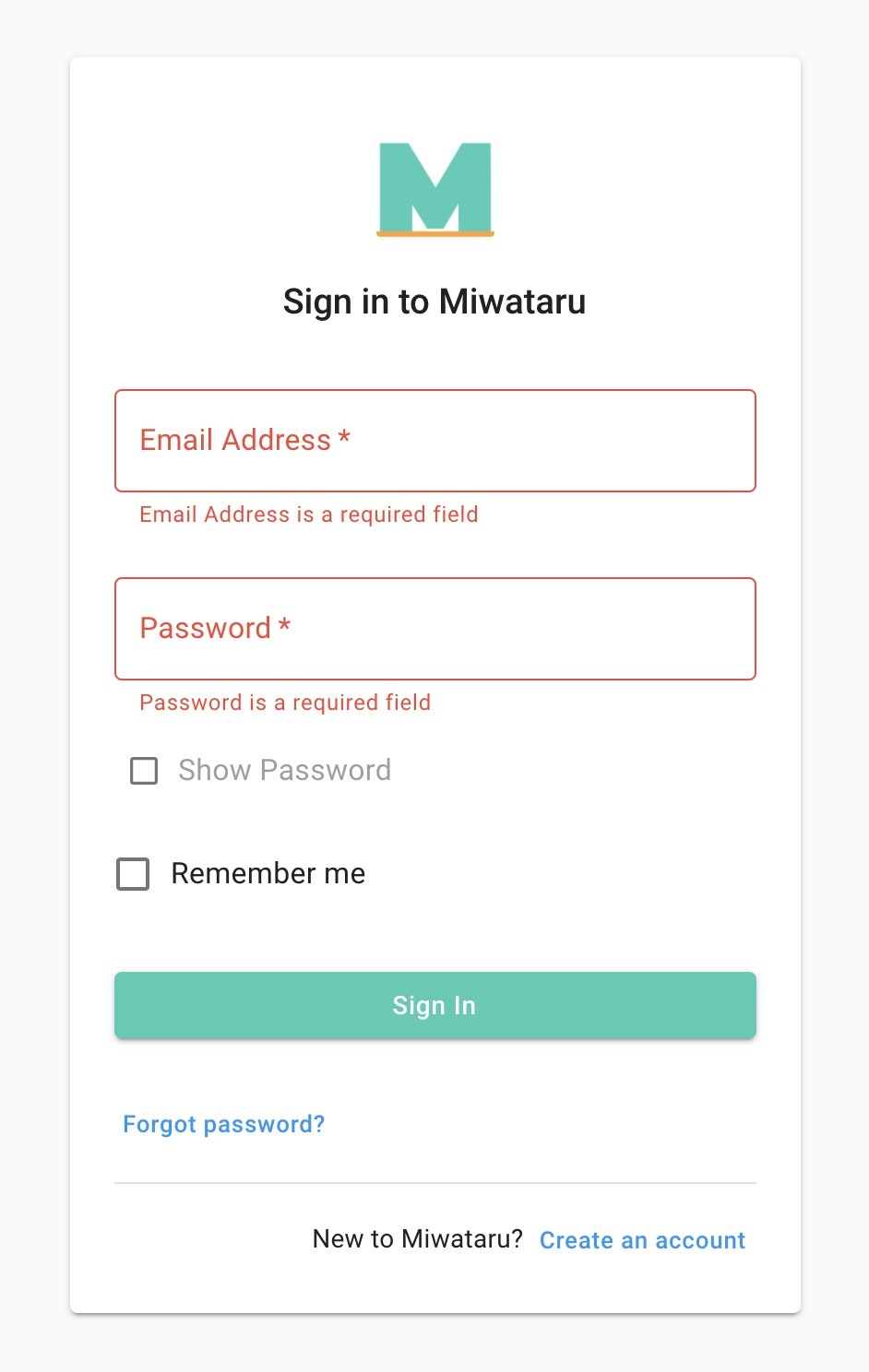This screenshot has height=1372, width=869.
Task: Click the Show Password label text
Action: [x=283, y=771]
